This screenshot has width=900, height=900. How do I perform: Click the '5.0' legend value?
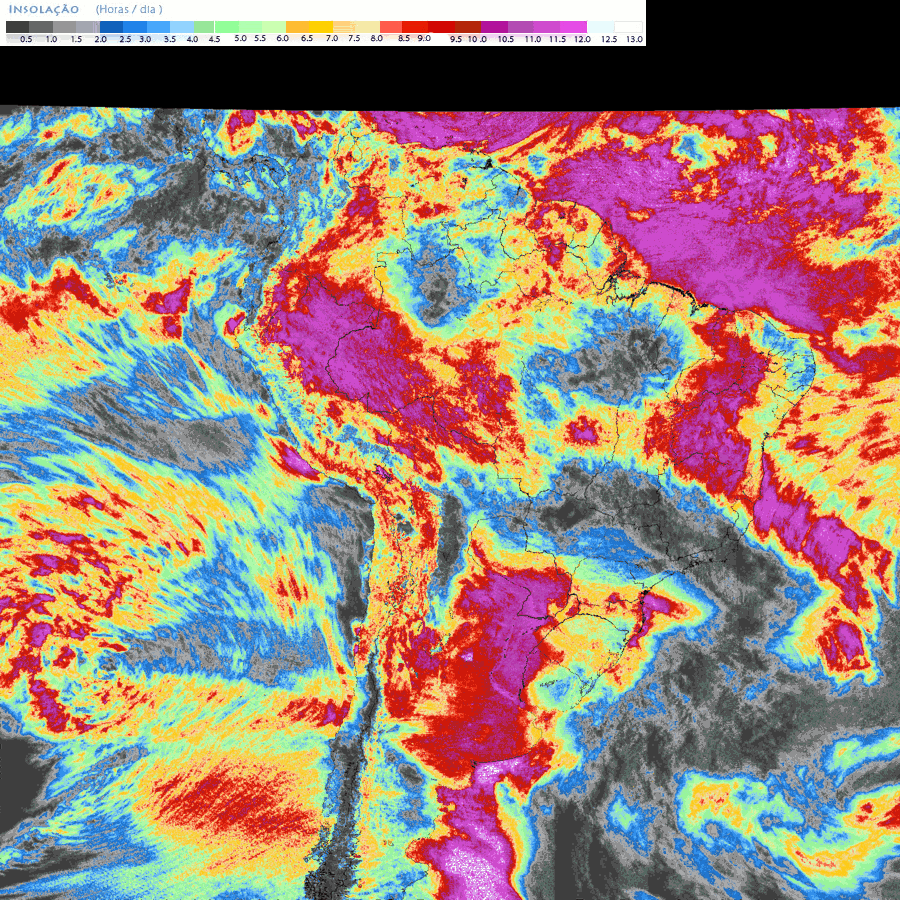tap(241, 38)
